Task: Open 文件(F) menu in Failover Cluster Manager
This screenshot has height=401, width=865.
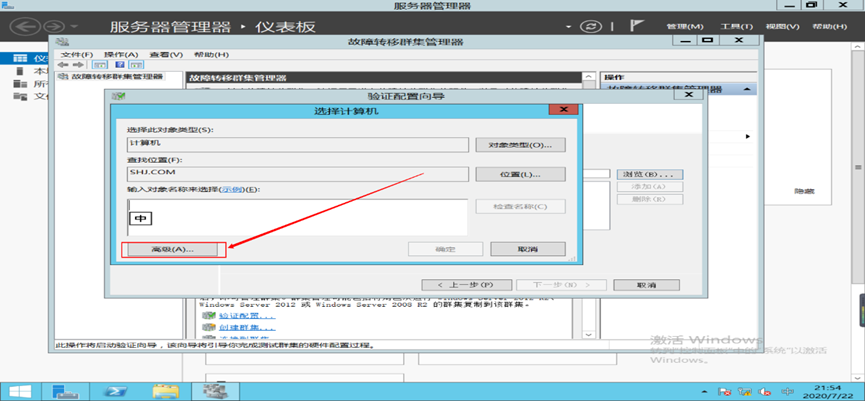Action: (x=77, y=55)
